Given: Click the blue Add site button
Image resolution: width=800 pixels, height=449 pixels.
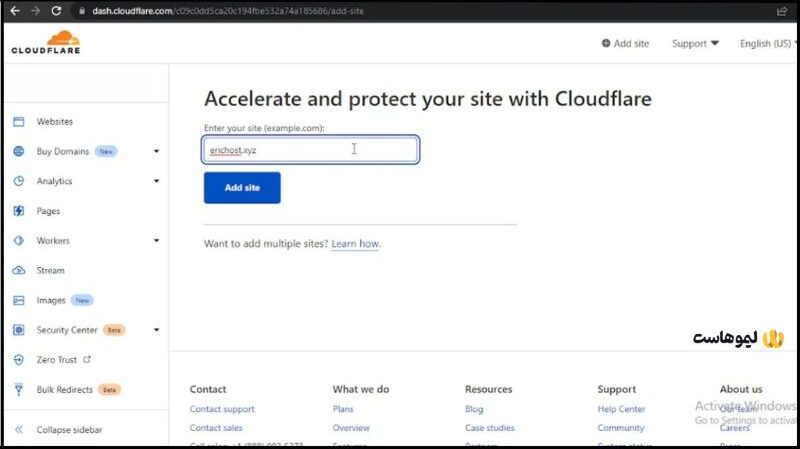Looking at the screenshot, I should point(242,188).
